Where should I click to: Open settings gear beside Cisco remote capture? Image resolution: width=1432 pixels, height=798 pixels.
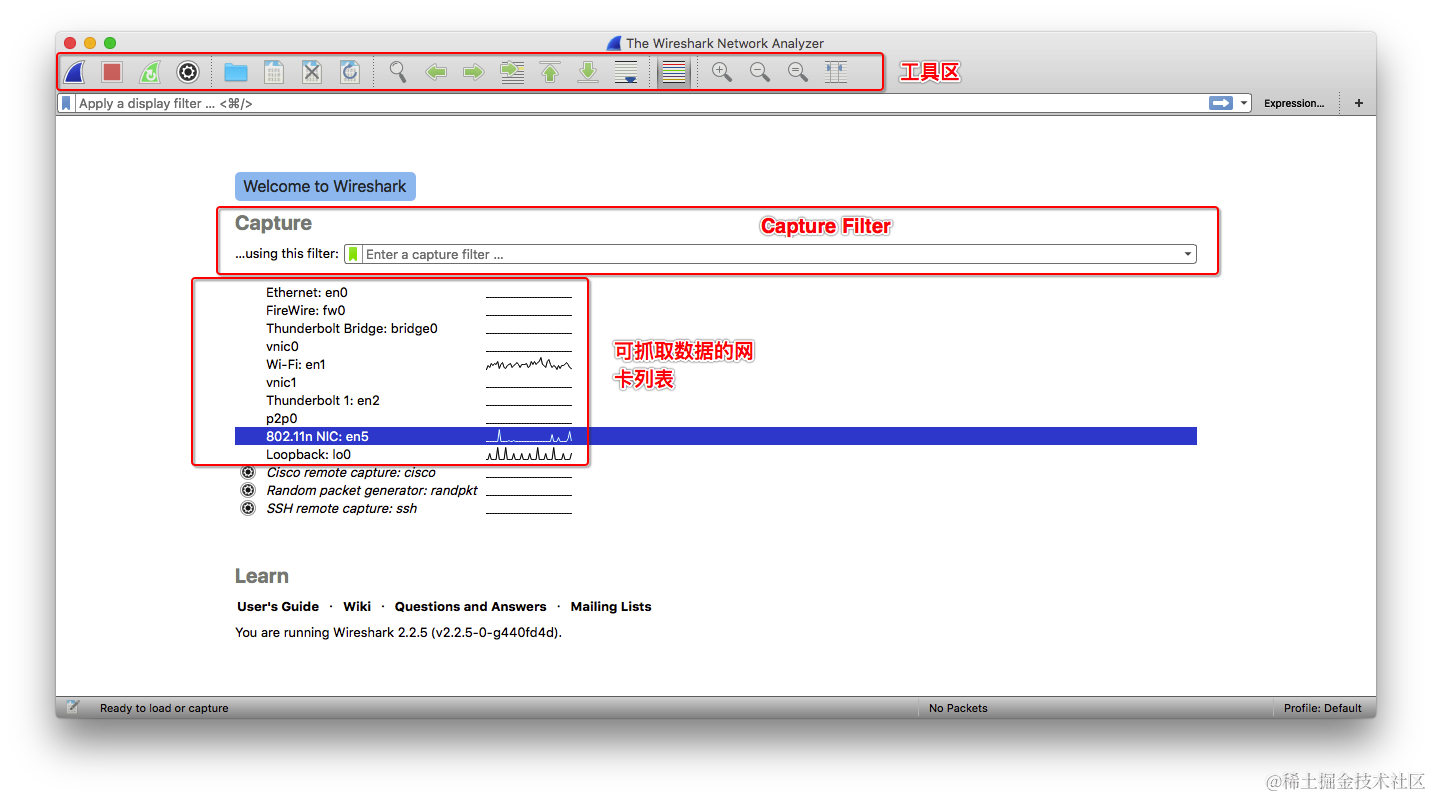[248, 472]
